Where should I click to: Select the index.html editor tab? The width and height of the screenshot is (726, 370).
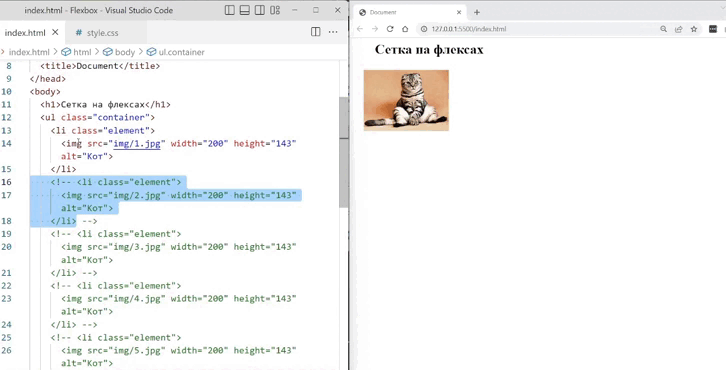pyautogui.click(x=25, y=33)
